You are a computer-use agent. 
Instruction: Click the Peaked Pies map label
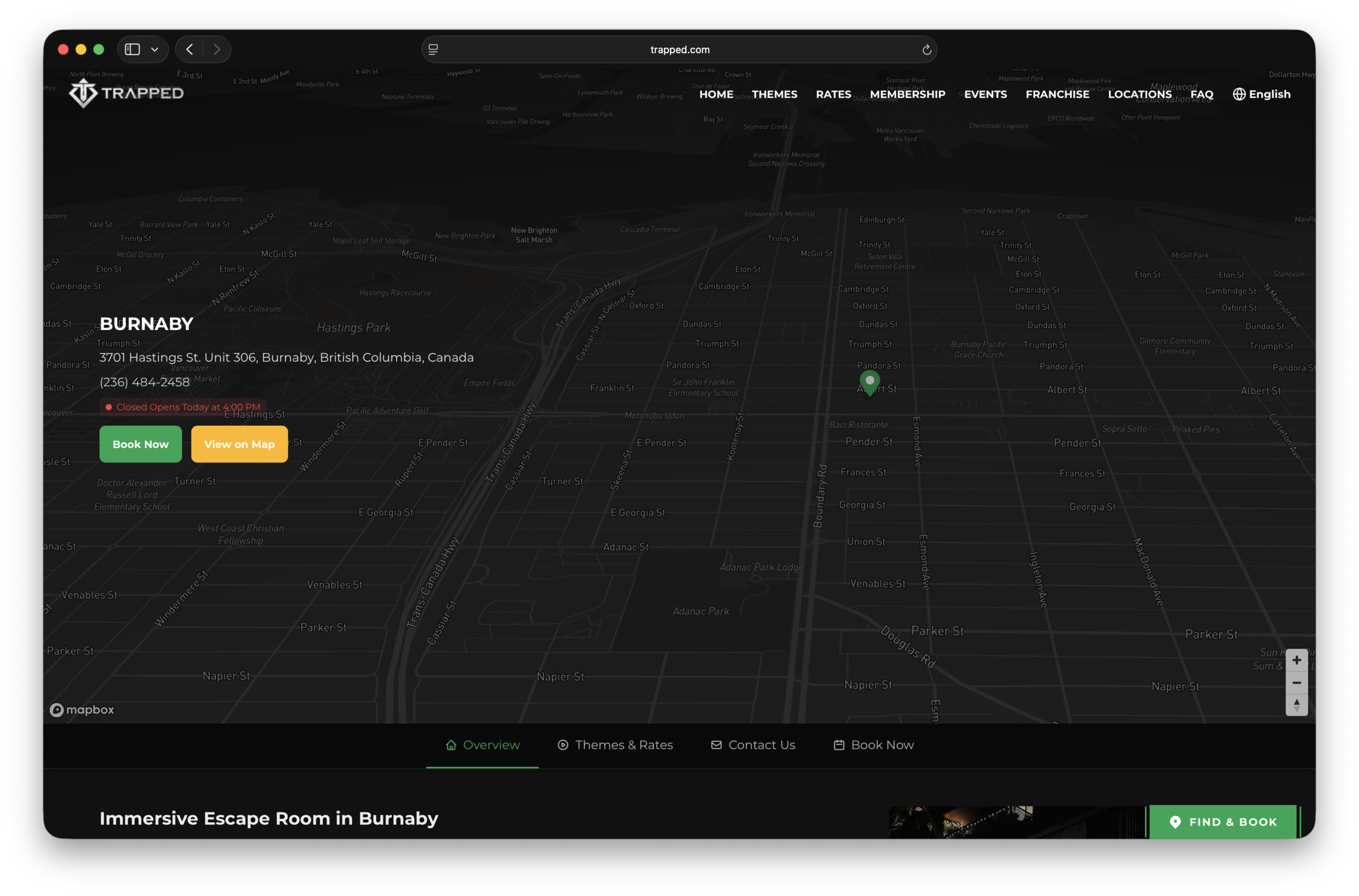point(1195,429)
